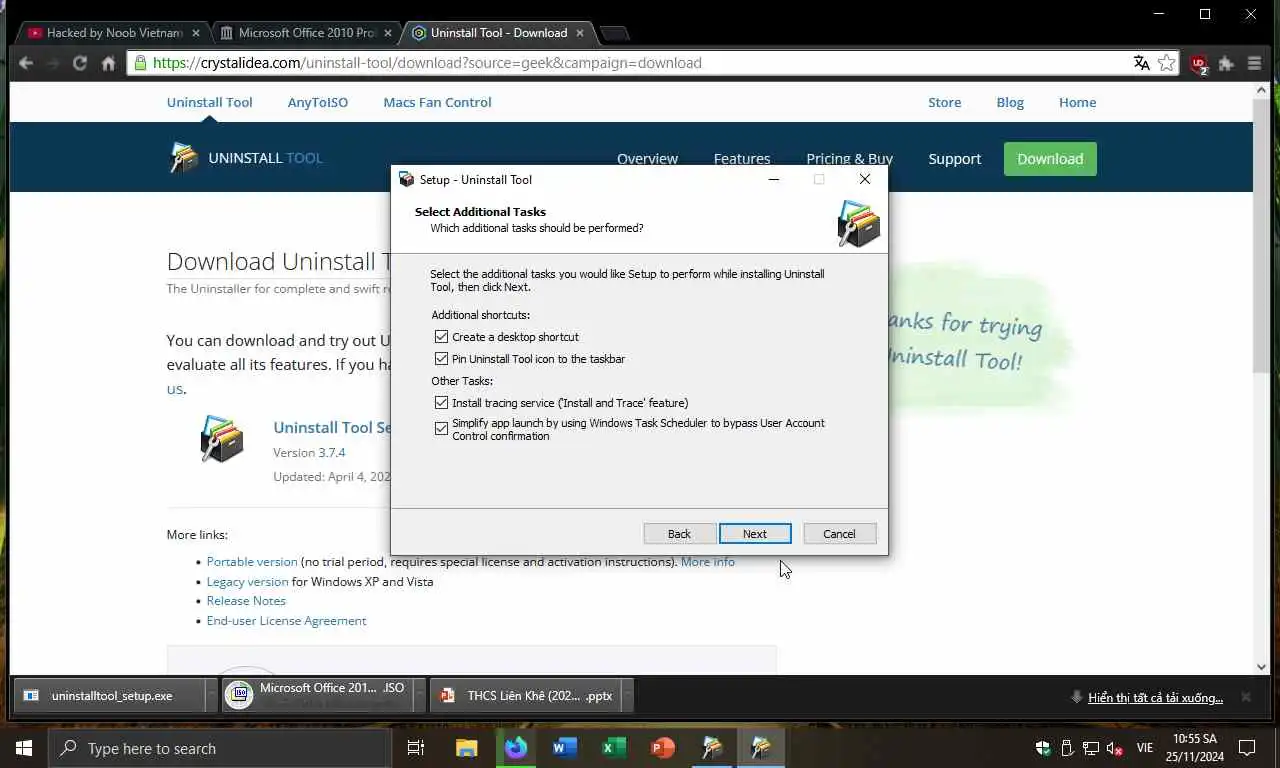The height and width of the screenshot is (768, 1280).
Task: Open the Windows Start menu
Action: (x=24, y=748)
